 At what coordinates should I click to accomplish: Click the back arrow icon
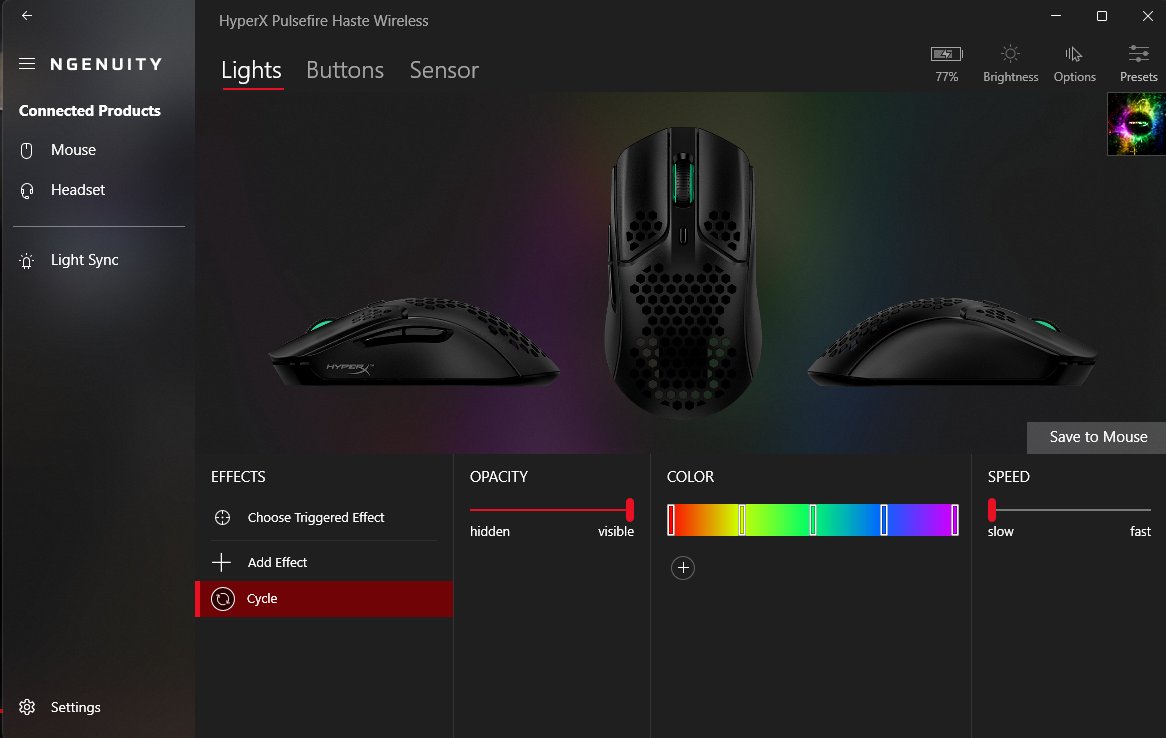pyautogui.click(x=27, y=16)
